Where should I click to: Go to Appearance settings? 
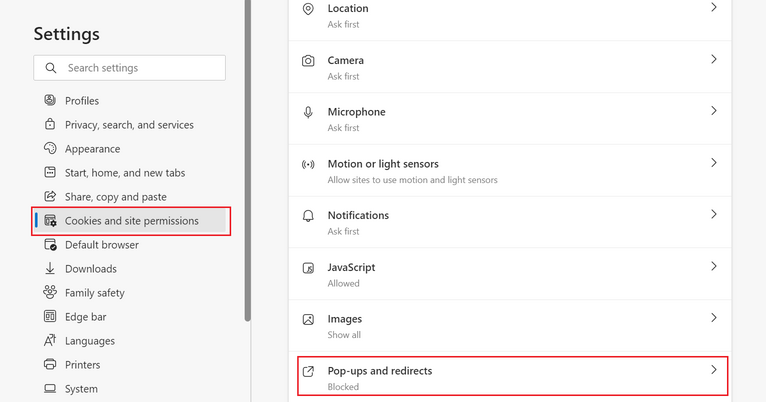[x=92, y=149]
